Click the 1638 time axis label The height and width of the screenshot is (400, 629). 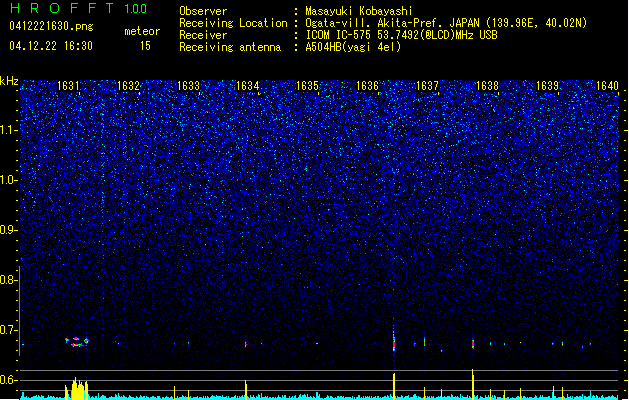[487, 86]
